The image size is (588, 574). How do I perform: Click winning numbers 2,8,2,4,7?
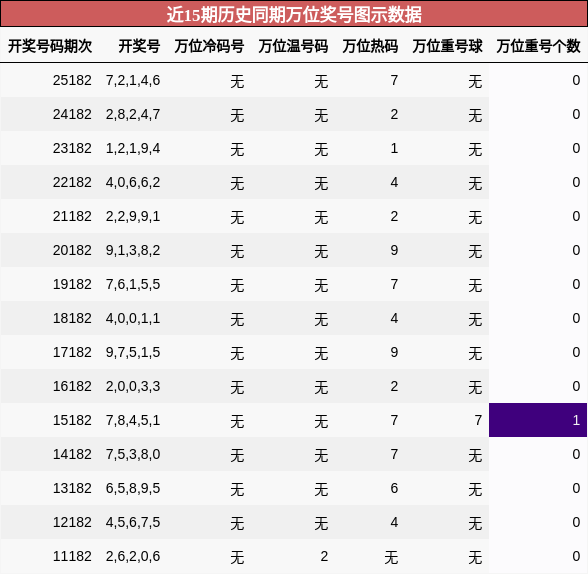point(133,114)
